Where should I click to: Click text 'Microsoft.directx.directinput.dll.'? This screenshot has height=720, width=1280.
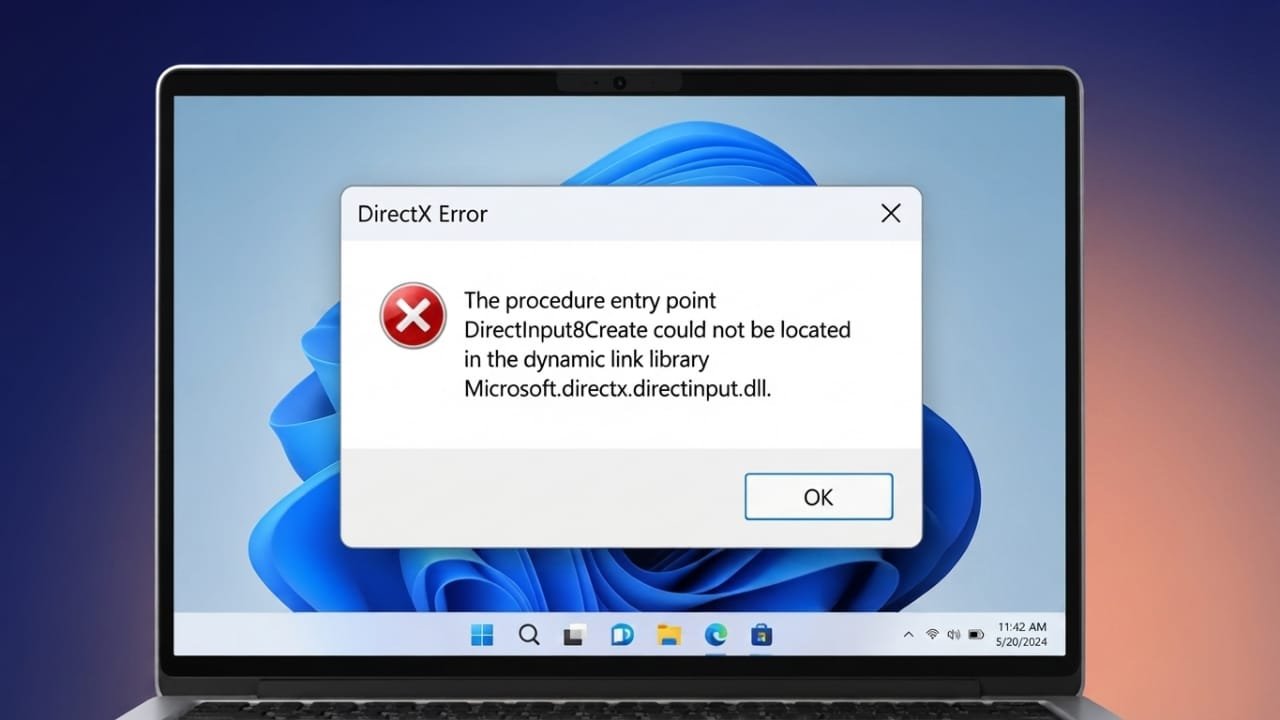pyautogui.click(x=618, y=390)
